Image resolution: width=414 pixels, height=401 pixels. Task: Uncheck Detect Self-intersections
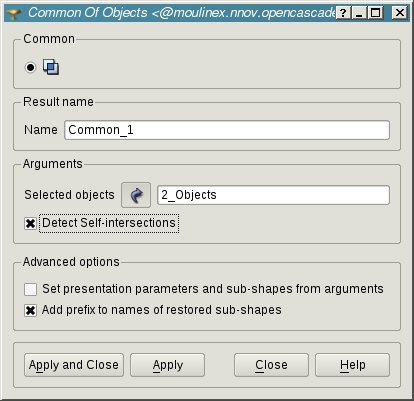(30, 223)
